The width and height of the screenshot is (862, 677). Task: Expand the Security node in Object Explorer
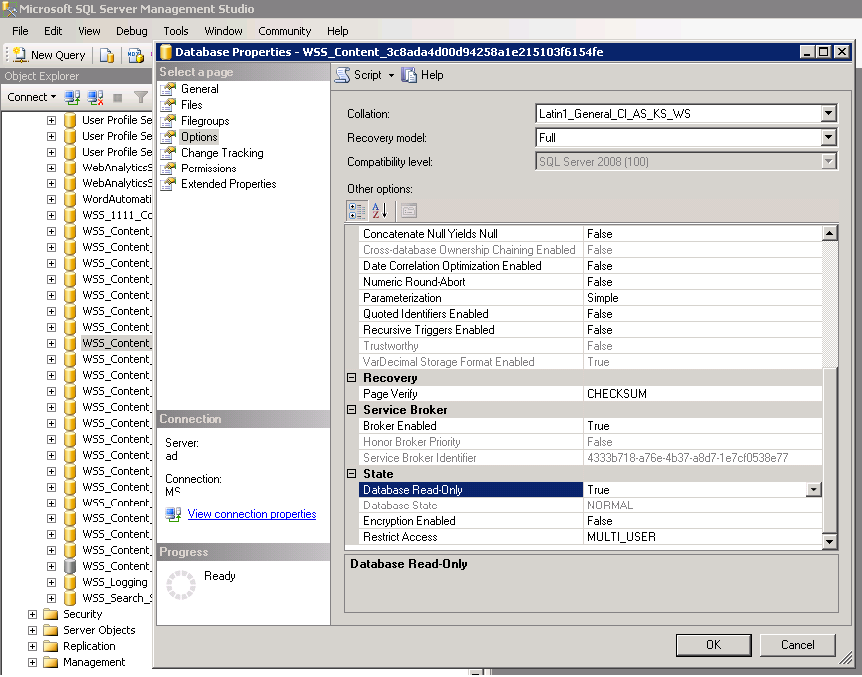[x=31, y=614]
